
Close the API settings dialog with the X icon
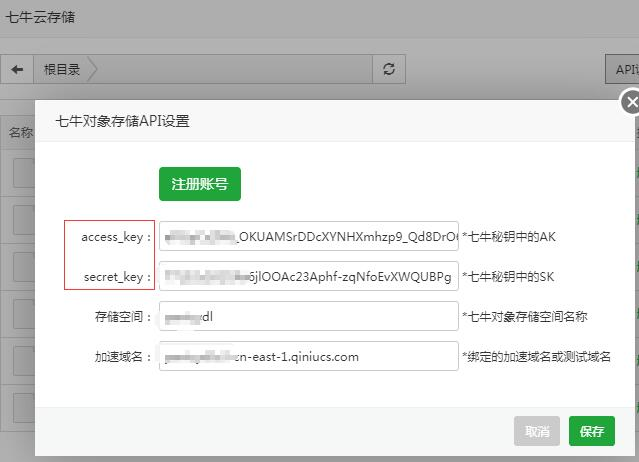point(630,102)
